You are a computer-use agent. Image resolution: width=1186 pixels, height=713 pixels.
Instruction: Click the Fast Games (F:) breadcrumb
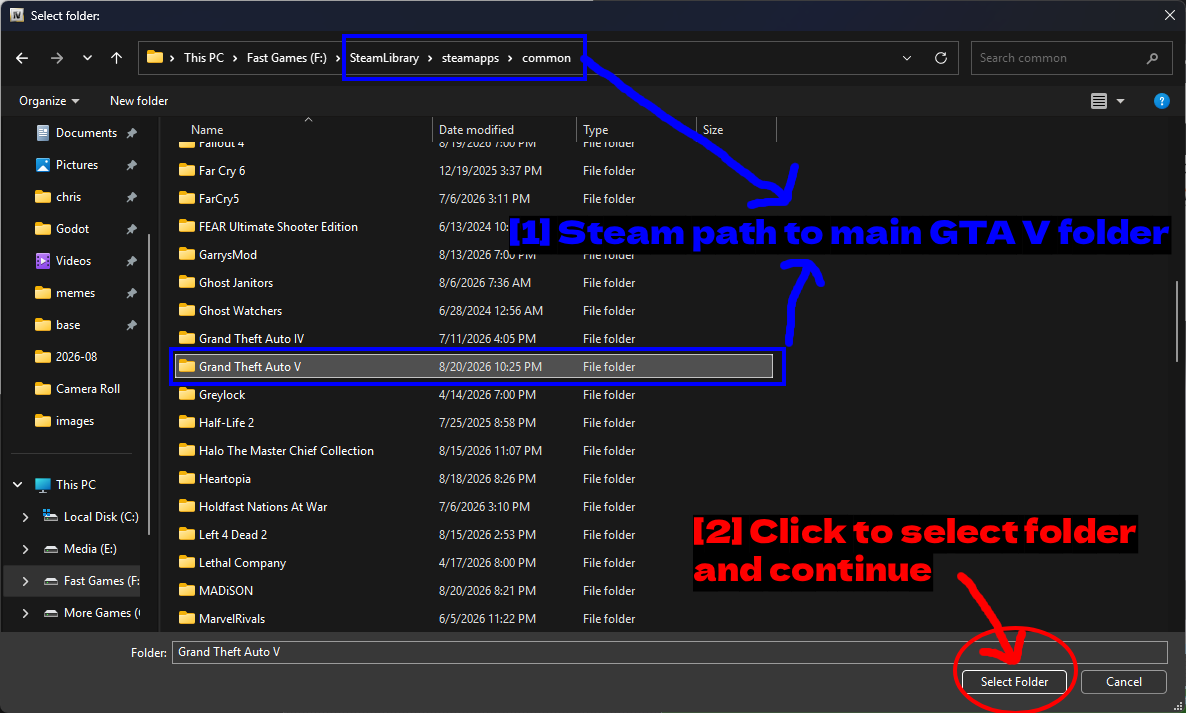pyautogui.click(x=287, y=57)
